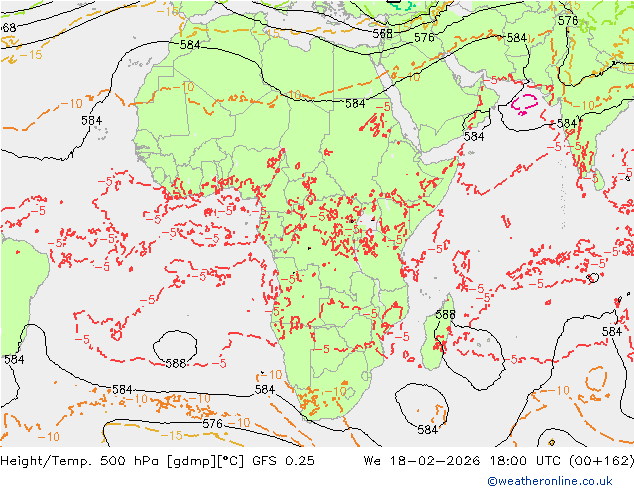Viewport: 634px width, 490px height.
Task: Click the 584 label beside the South American coast
Action: 15,359
